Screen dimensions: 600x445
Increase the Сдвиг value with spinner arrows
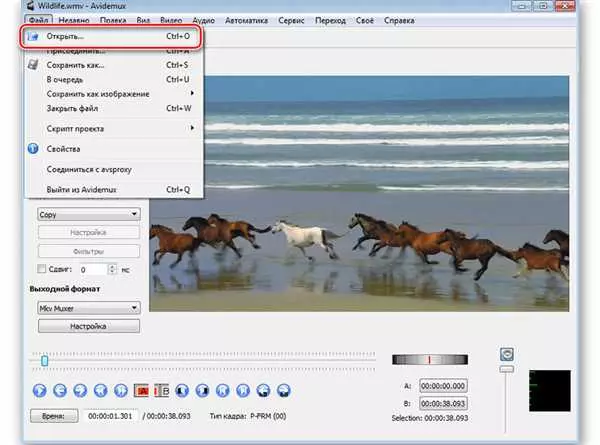coord(112,267)
